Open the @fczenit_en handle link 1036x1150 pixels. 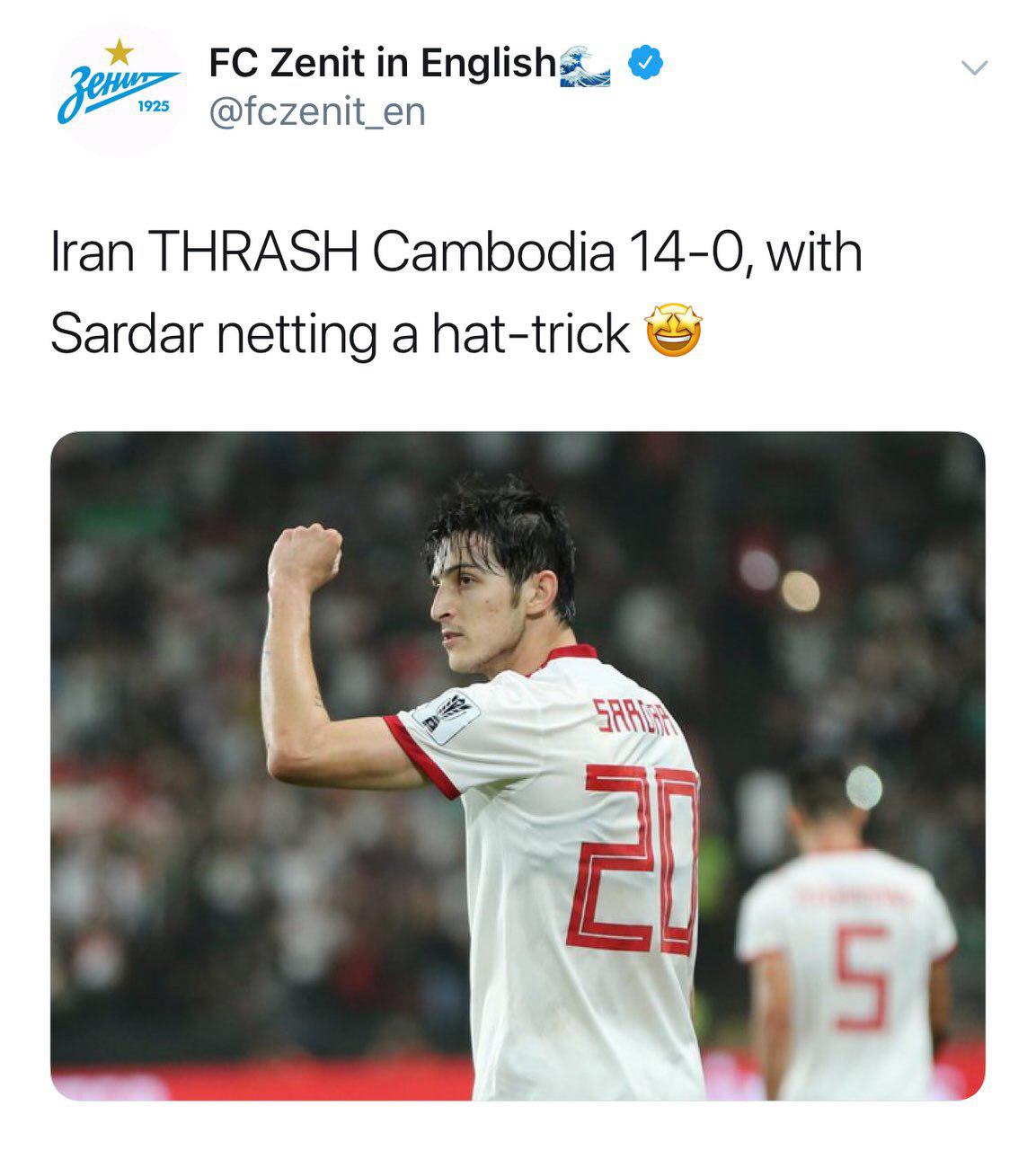[x=316, y=112]
